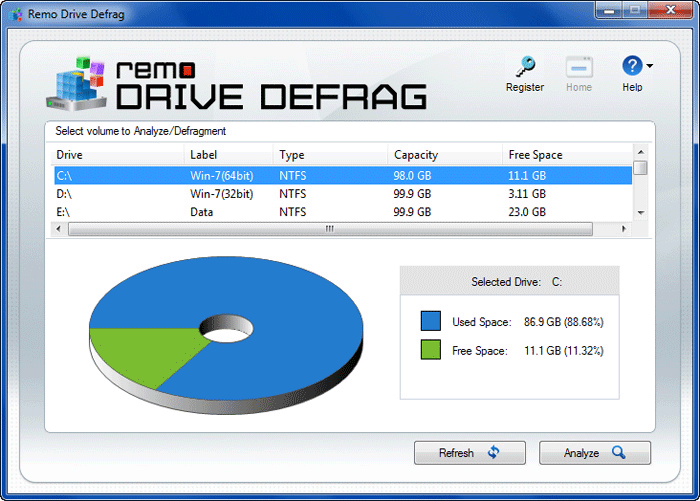Click the Remo Drive Defrag logo

(x=238, y=83)
